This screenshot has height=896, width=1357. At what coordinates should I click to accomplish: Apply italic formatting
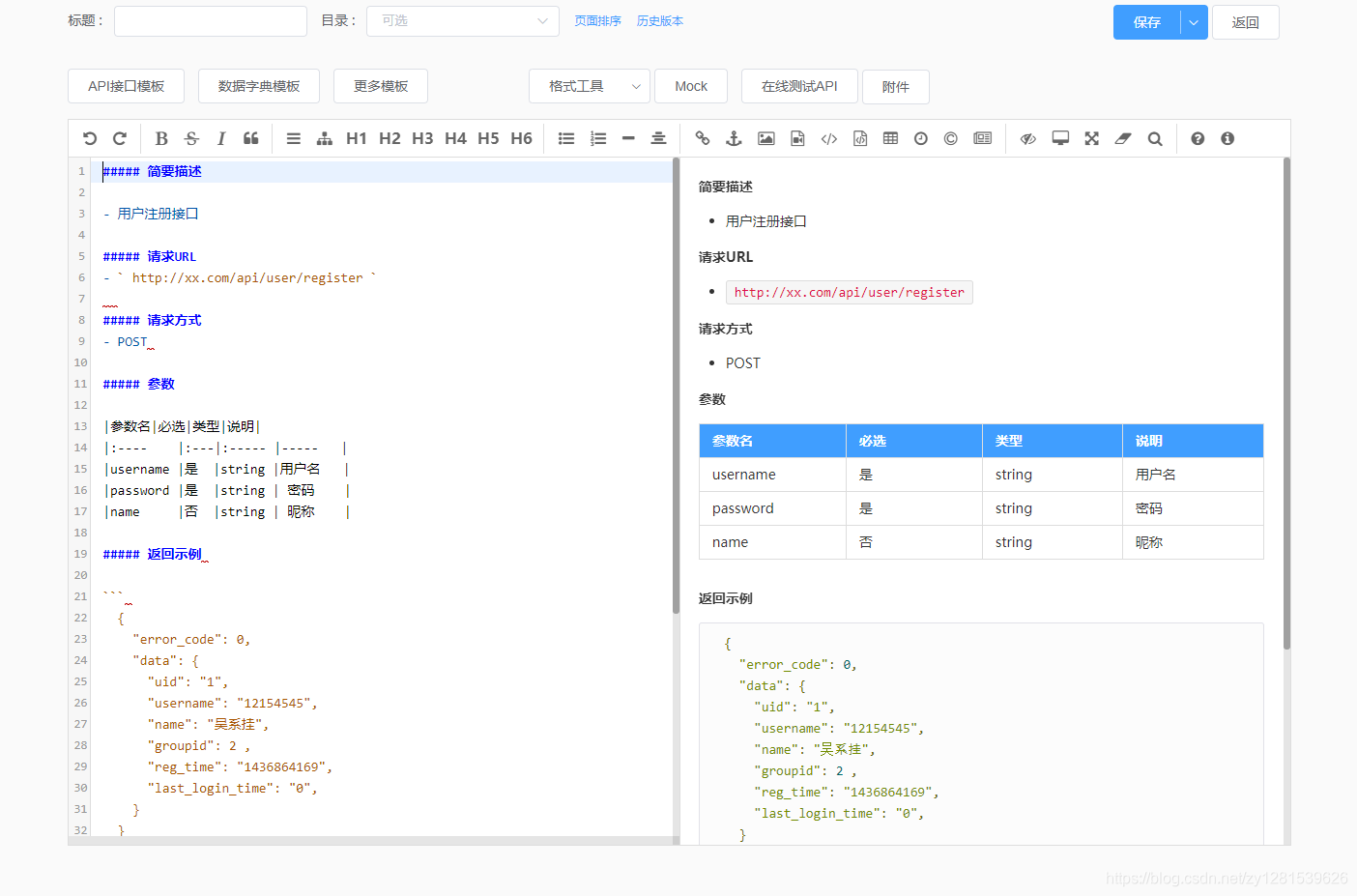221,138
